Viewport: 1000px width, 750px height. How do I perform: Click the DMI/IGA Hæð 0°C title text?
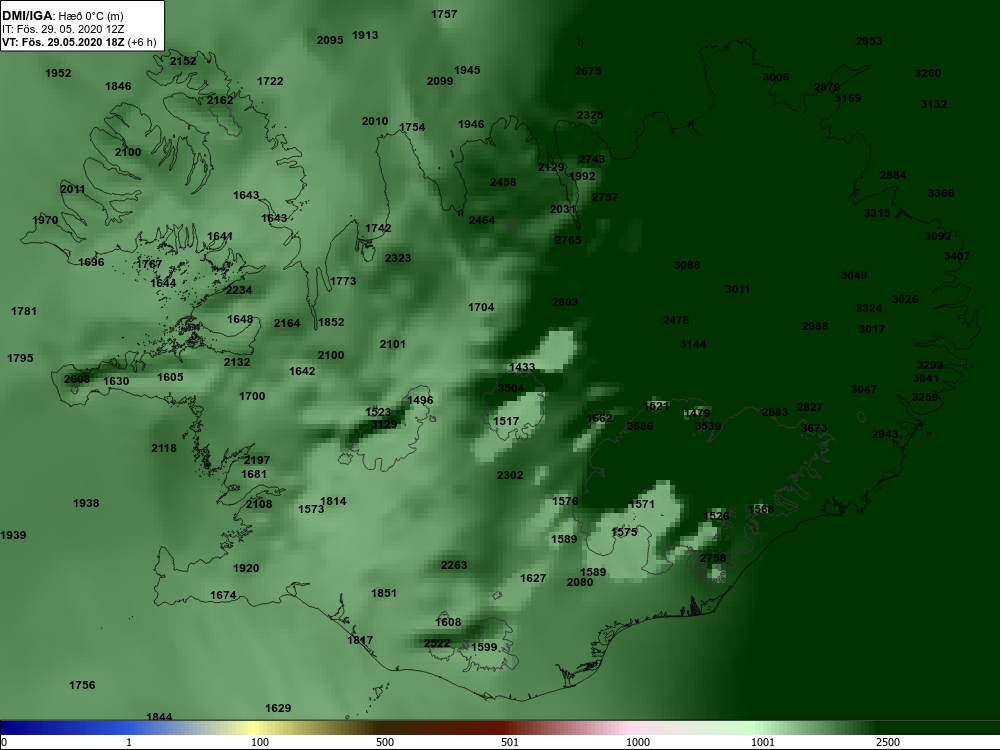[62, 16]
